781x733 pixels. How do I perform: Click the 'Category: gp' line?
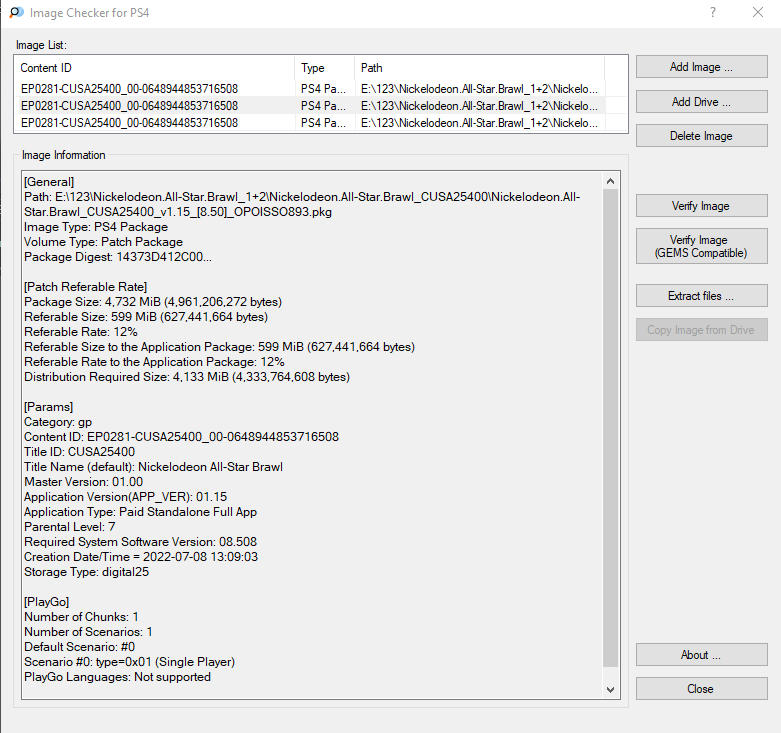coord(58,422)
